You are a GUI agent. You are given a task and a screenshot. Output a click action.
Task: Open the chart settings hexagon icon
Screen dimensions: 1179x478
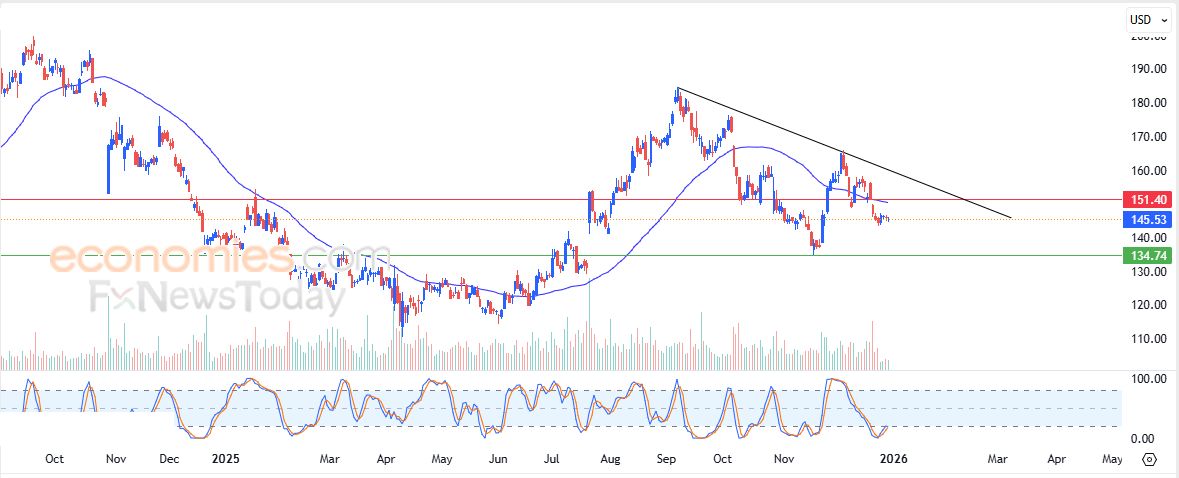(1149, 459)
